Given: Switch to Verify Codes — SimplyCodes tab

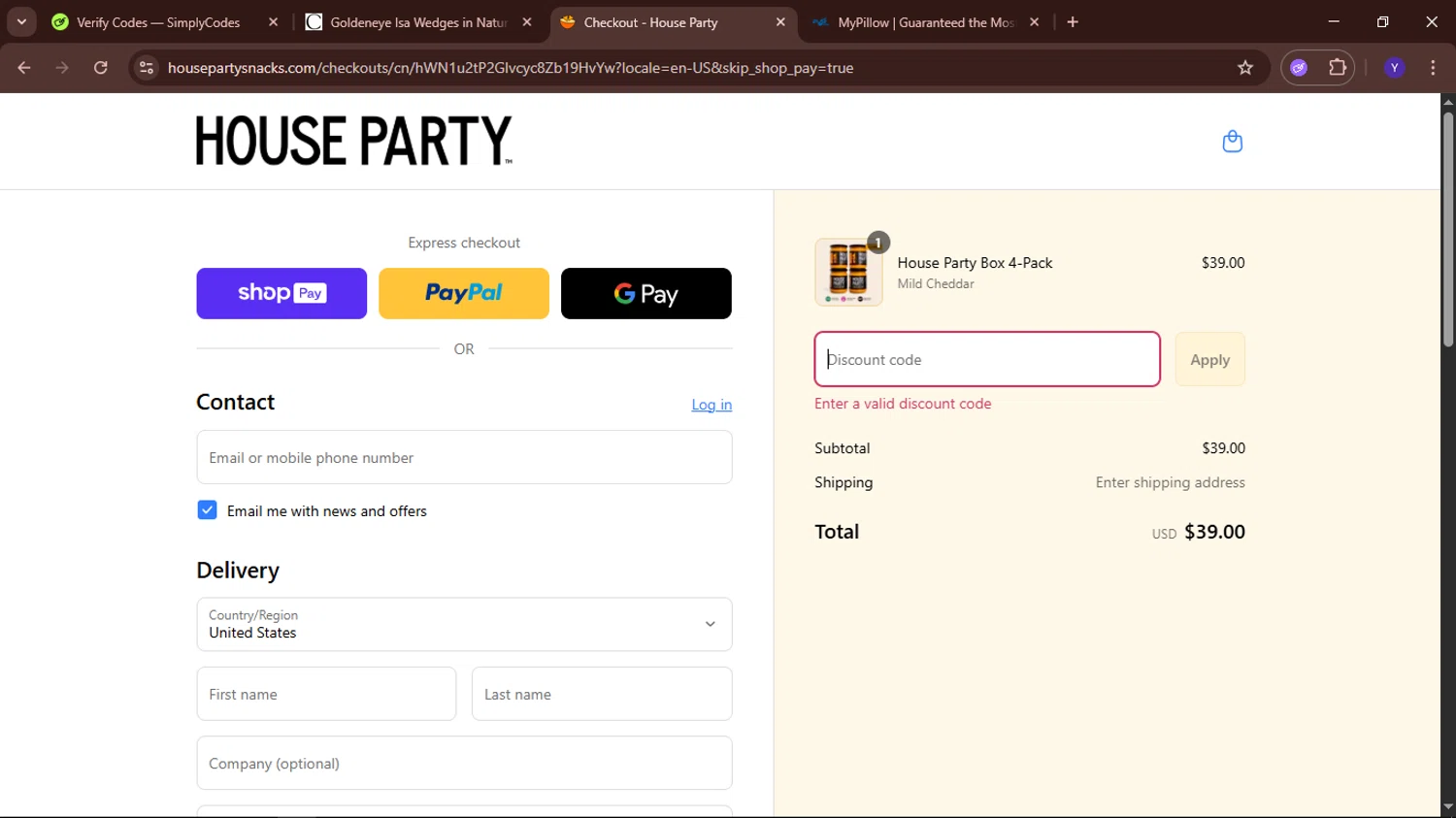Looking at the screenshot, I should (x=165, y=22).
